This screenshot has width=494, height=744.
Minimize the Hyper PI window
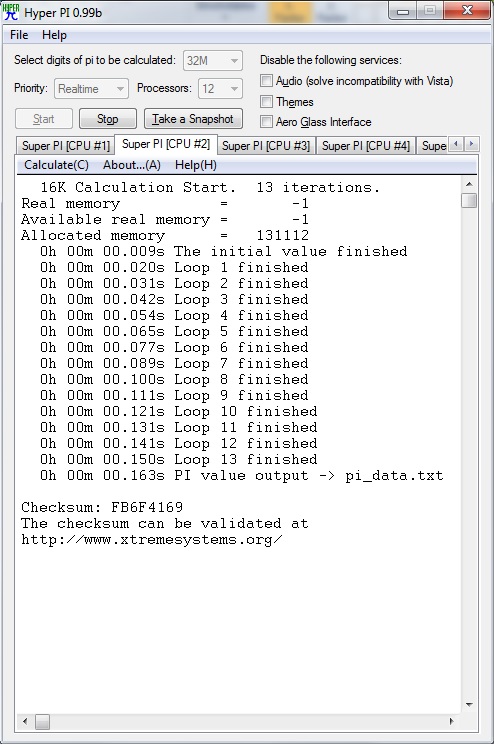(403, 10)
